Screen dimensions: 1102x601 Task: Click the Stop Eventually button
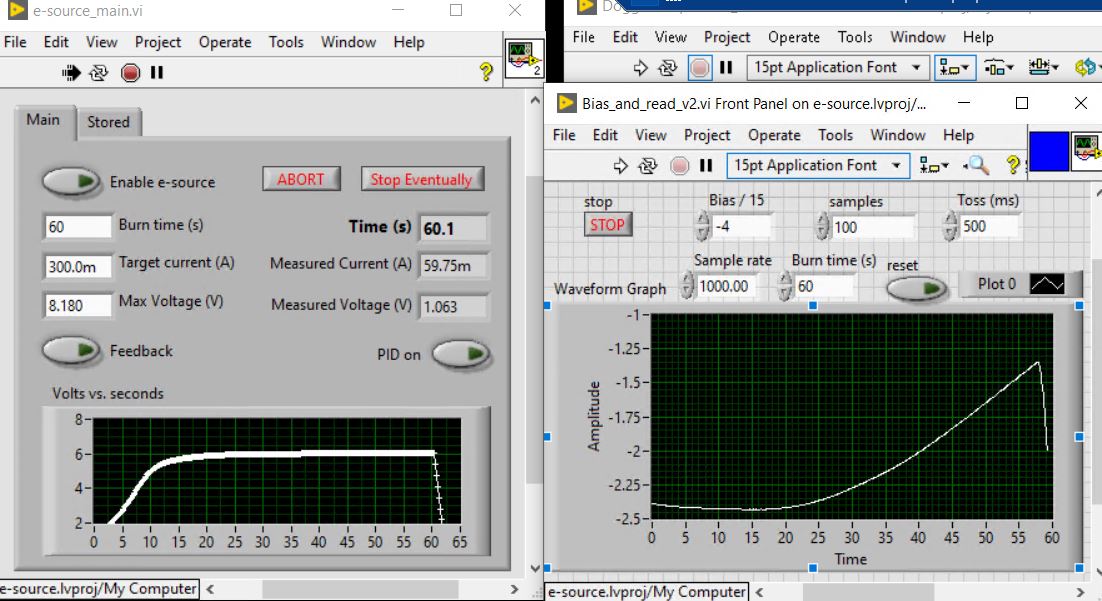(421, 179)
